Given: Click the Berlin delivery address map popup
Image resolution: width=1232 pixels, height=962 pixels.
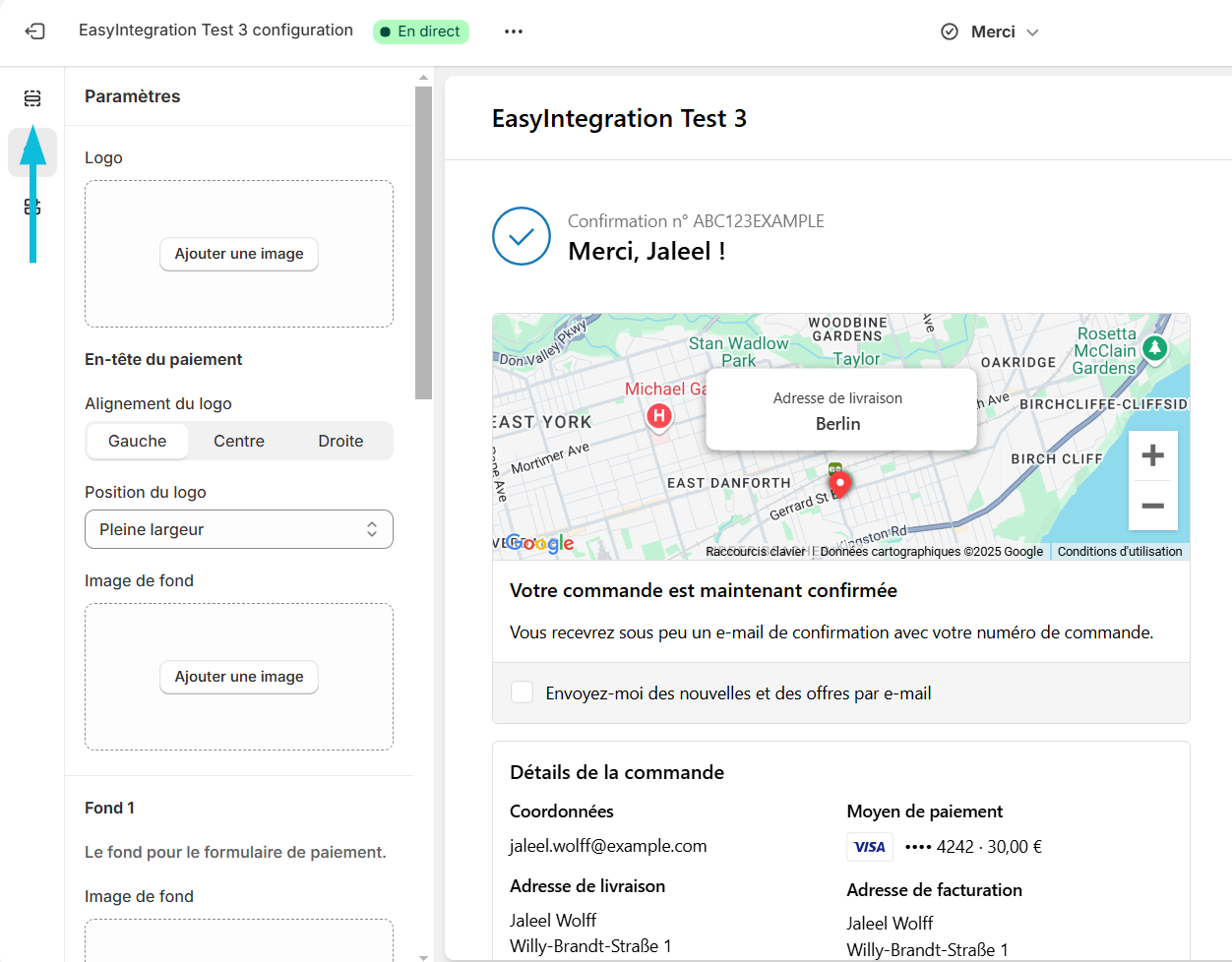Looking at the screenshot, I should click(841, 410).
